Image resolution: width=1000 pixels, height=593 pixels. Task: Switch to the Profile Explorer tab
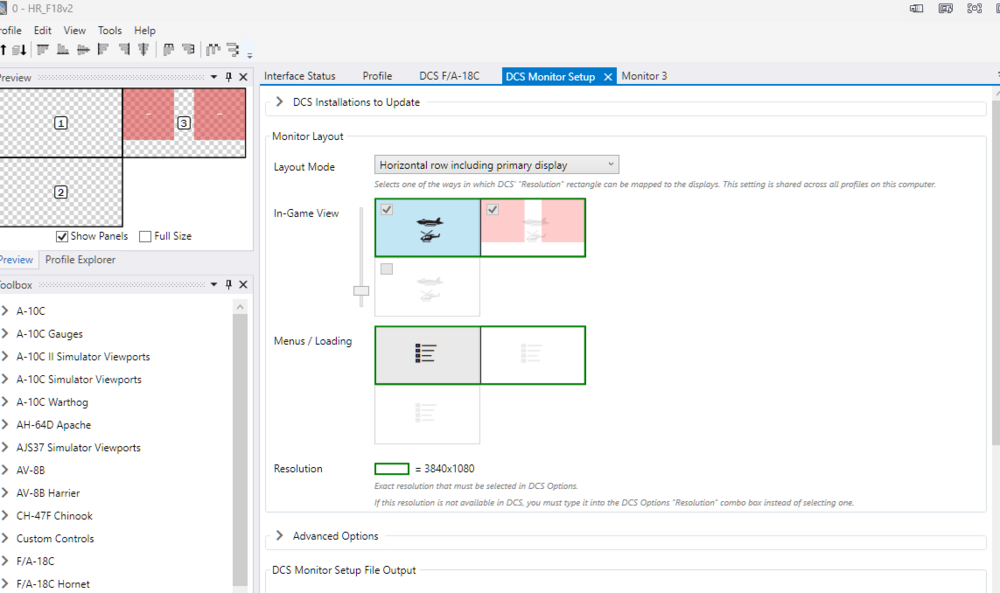(80, 260)
